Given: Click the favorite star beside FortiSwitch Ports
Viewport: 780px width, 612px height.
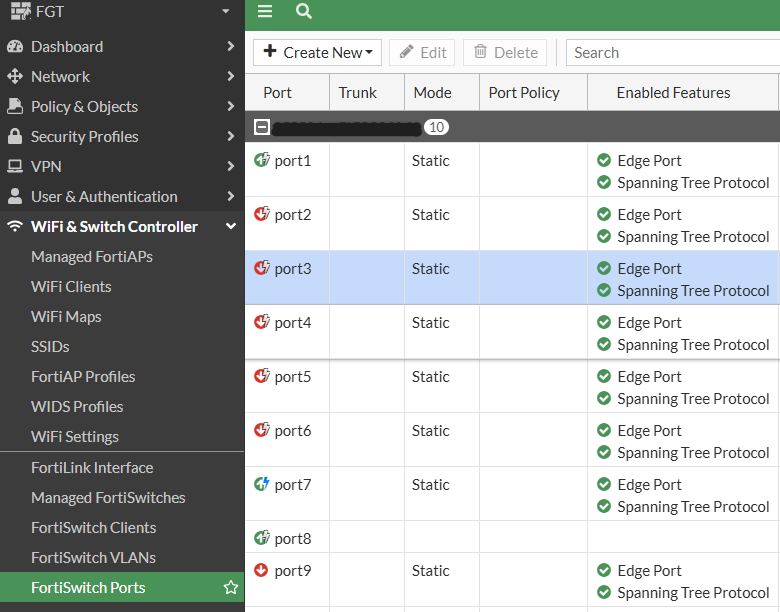Looking at the screenshot, I should (231, 587).
